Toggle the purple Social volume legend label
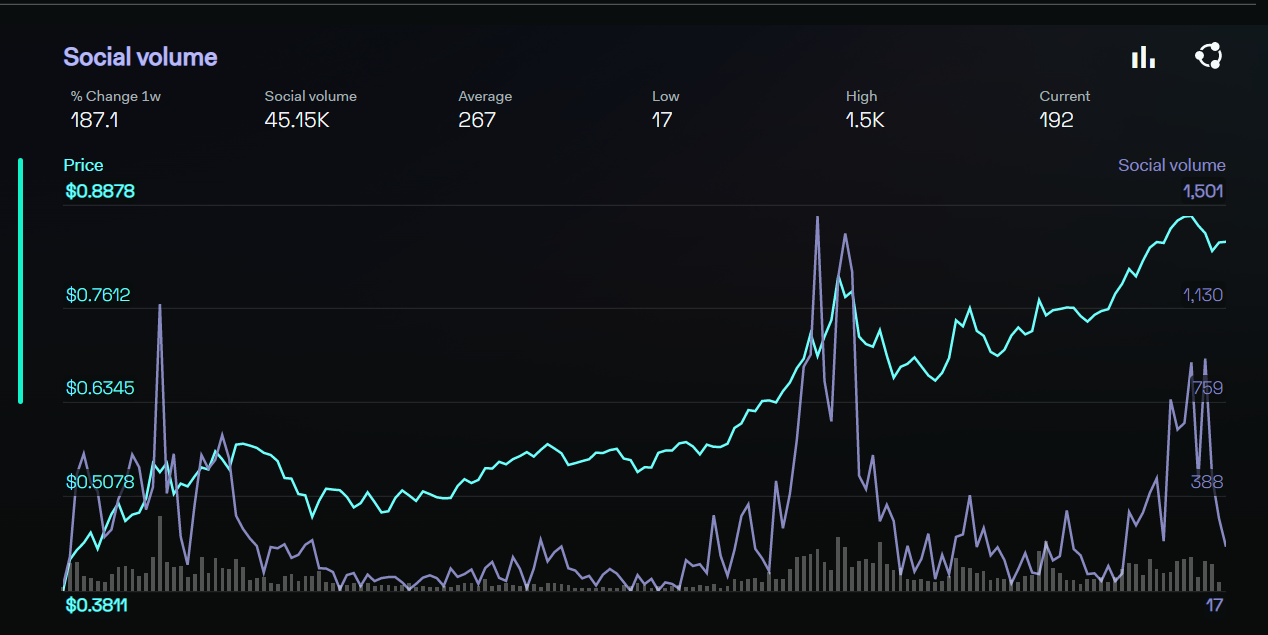 (1171, 165)
